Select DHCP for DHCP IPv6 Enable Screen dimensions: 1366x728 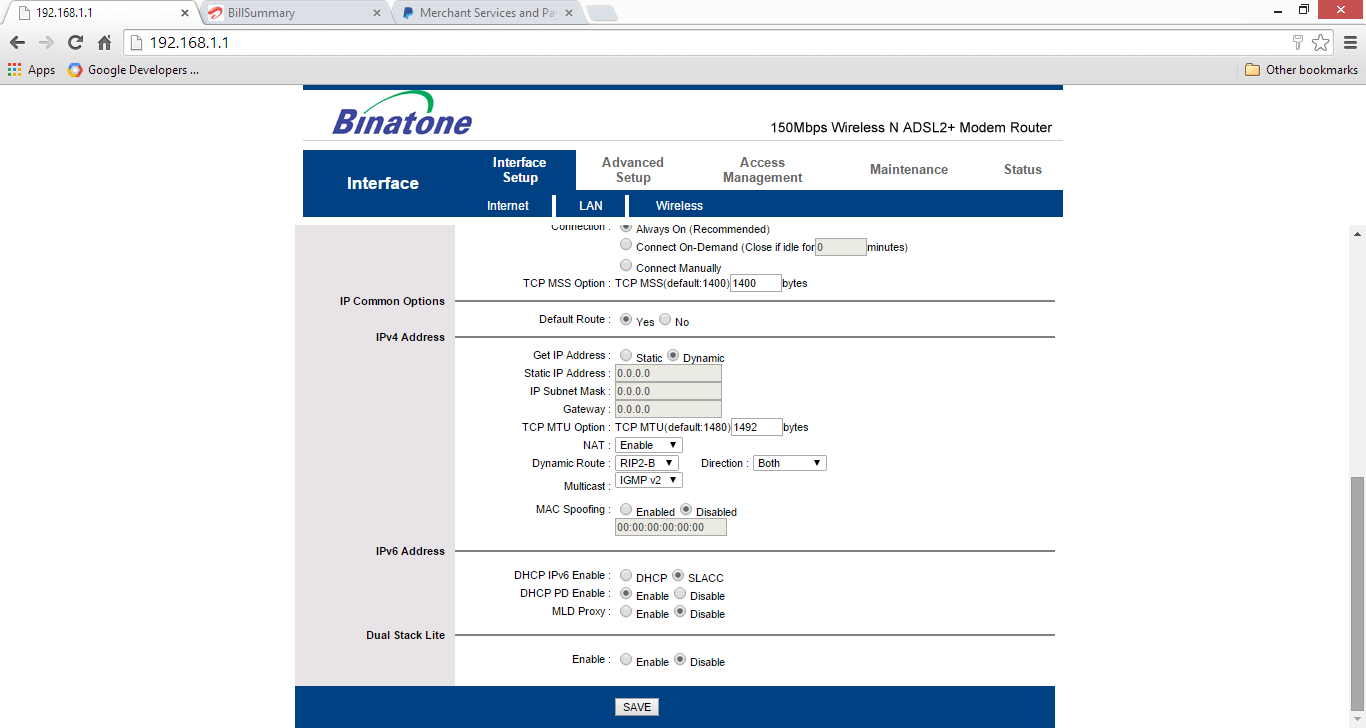point(626,575)
